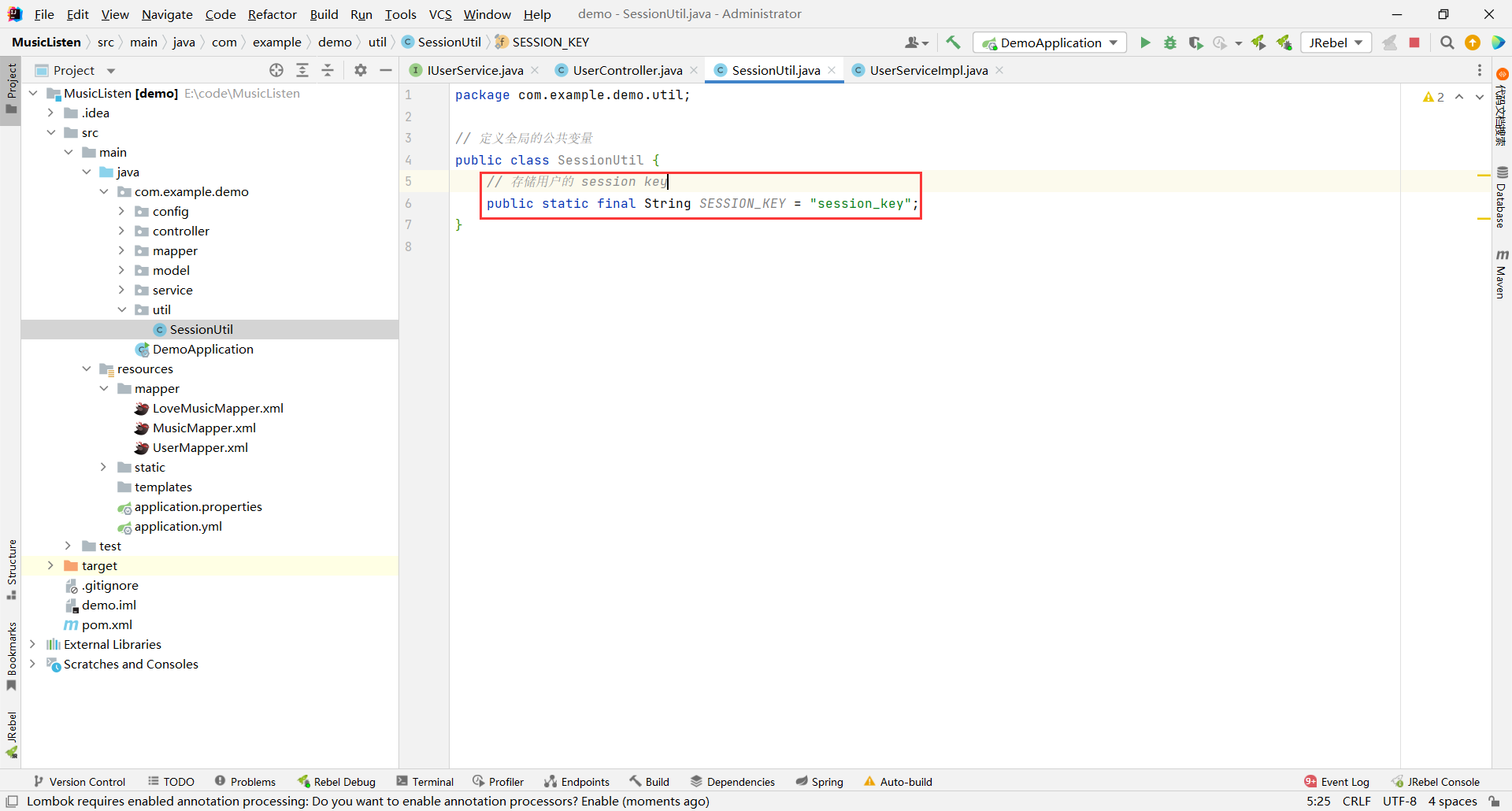The width and height of the screenshot is (1512, 811).
Task: Collapse all in Project panel
Action: (x=328, y=70)
